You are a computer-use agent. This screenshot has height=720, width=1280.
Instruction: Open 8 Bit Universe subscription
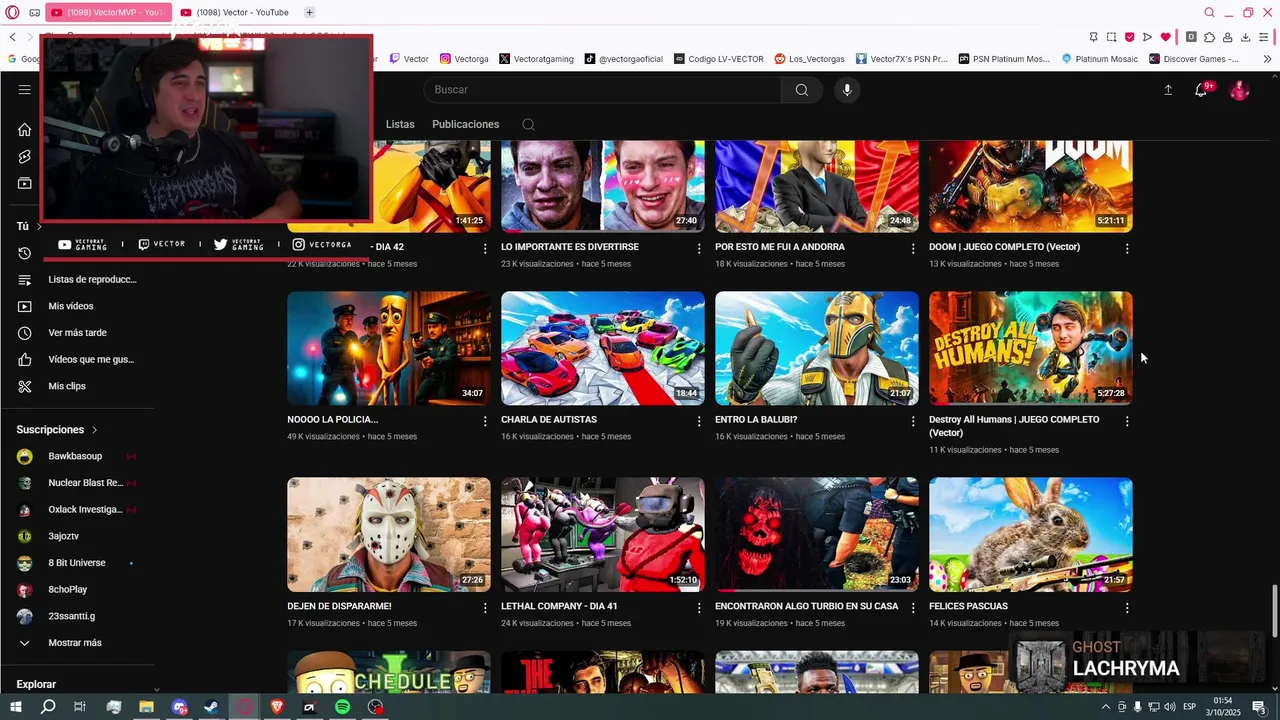pos(78,563)
